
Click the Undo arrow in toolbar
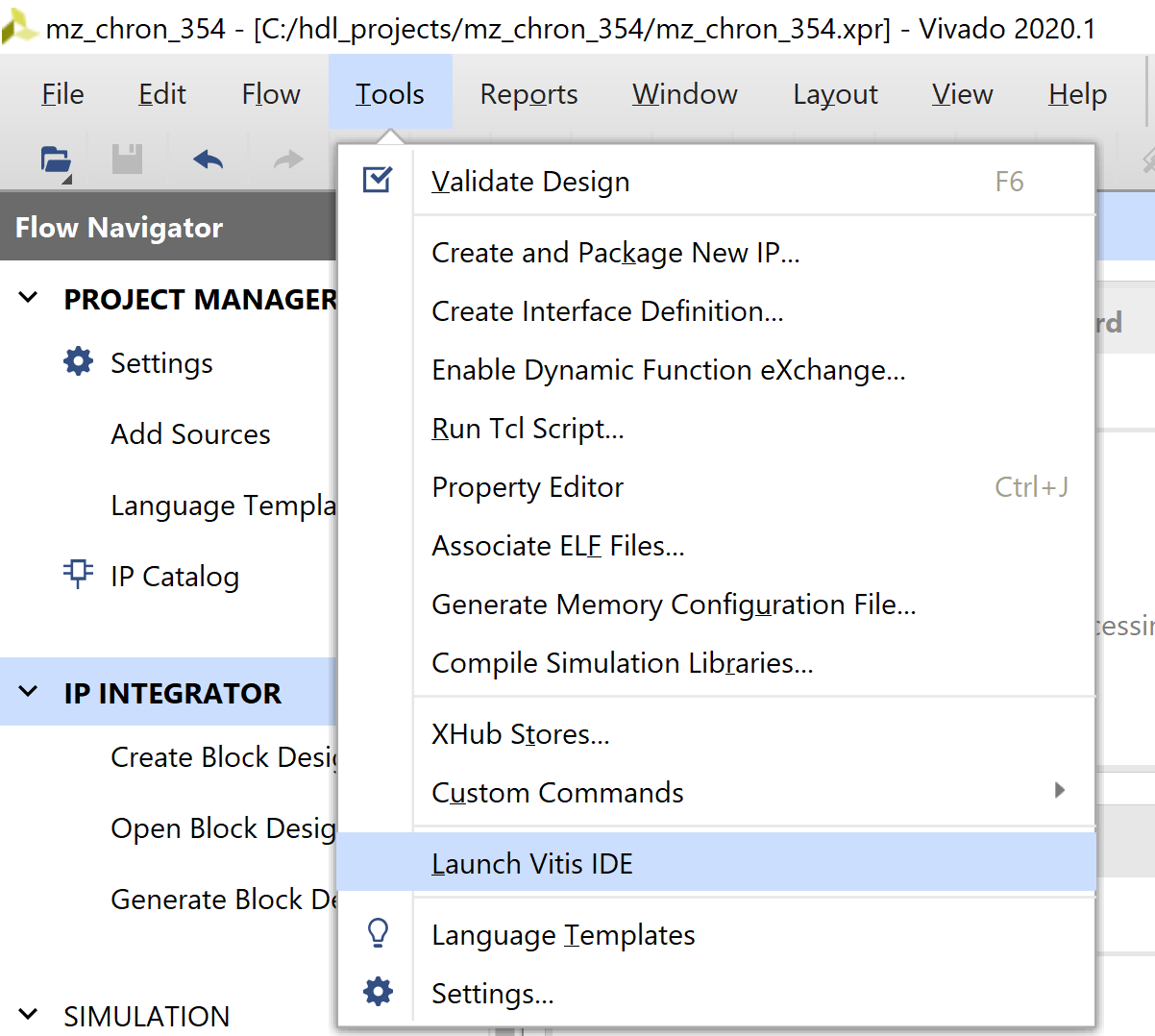[208, 160]
